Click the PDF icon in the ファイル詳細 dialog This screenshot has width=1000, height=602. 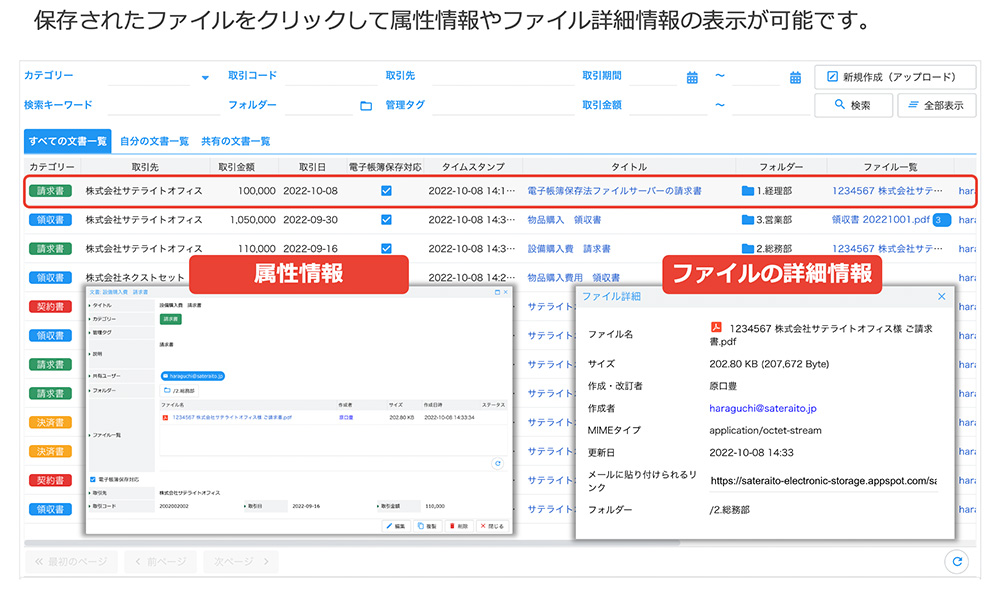(x=716, y=327)
